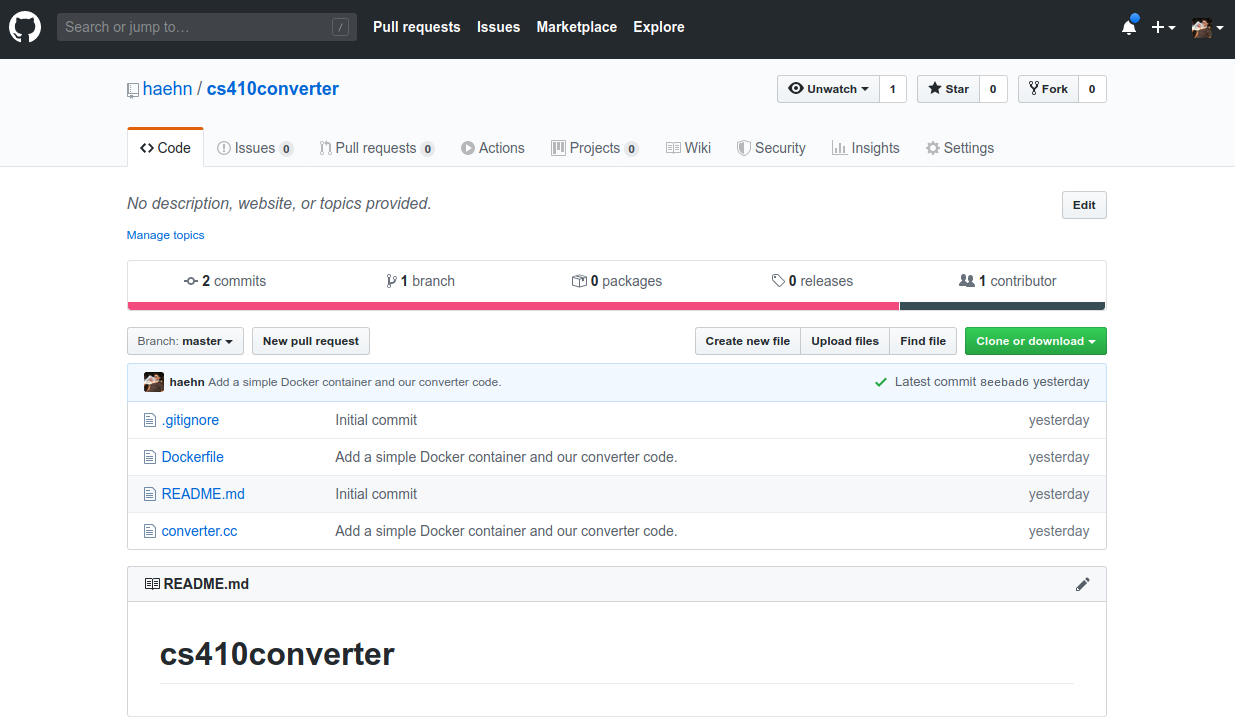Viewport: 1235px width, 724px height.
Task: Go to Marketplace
Action: coord(576,27)
